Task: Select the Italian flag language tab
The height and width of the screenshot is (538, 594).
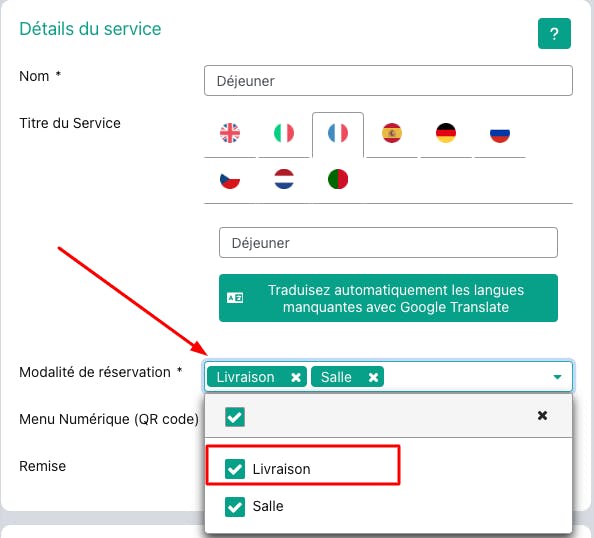Action: 284,133
